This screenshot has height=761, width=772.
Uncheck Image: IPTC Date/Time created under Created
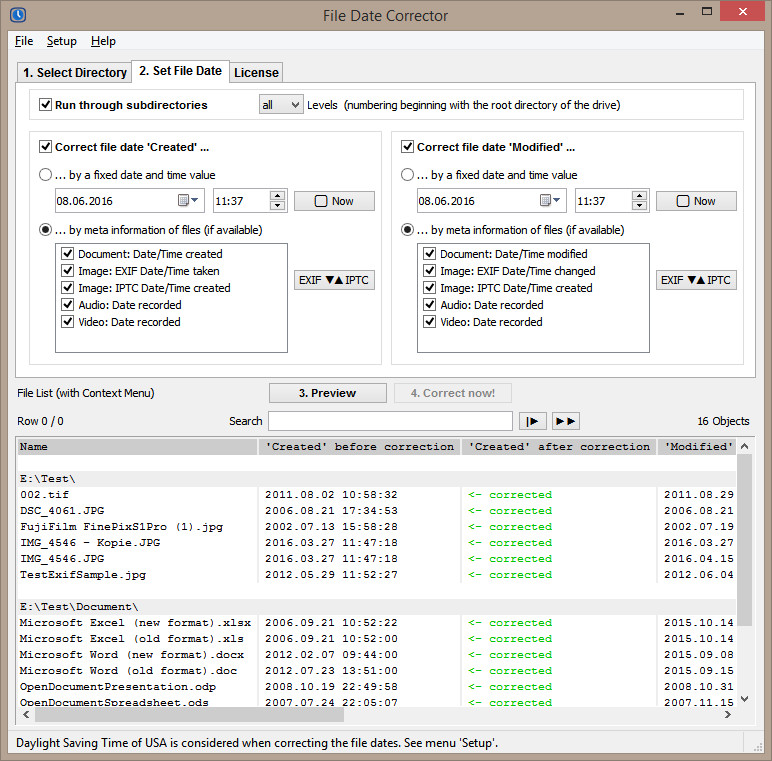coord(67,288)
